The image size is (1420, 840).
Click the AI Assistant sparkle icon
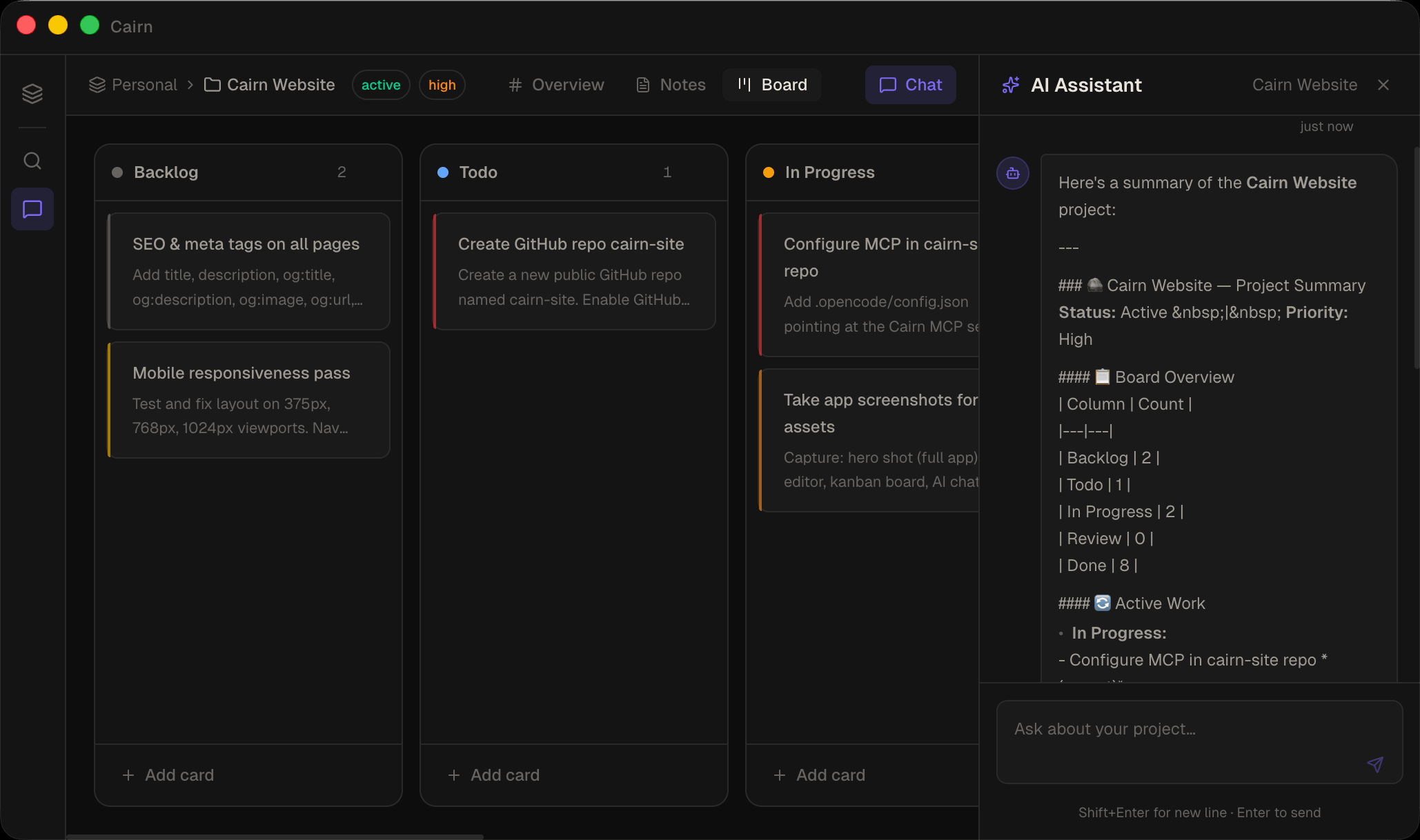click(1011, 85)
